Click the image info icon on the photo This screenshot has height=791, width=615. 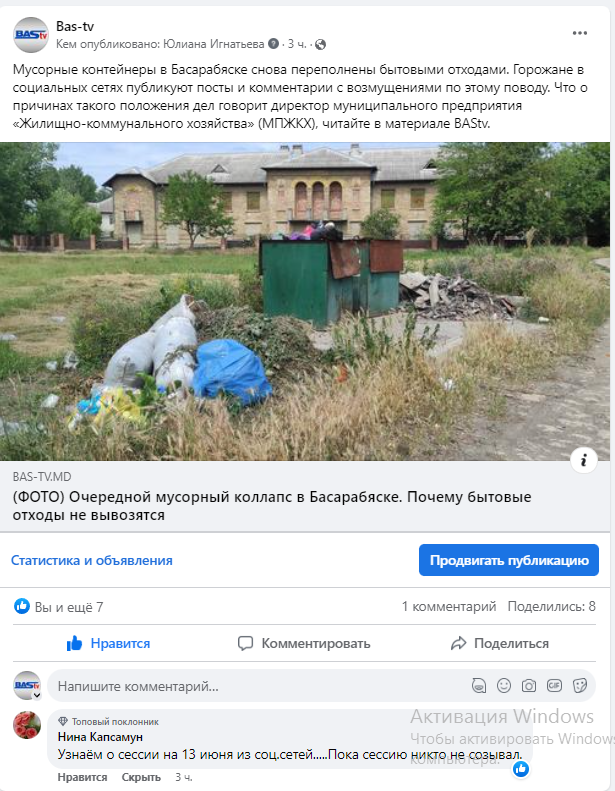[x=584, y=460]
